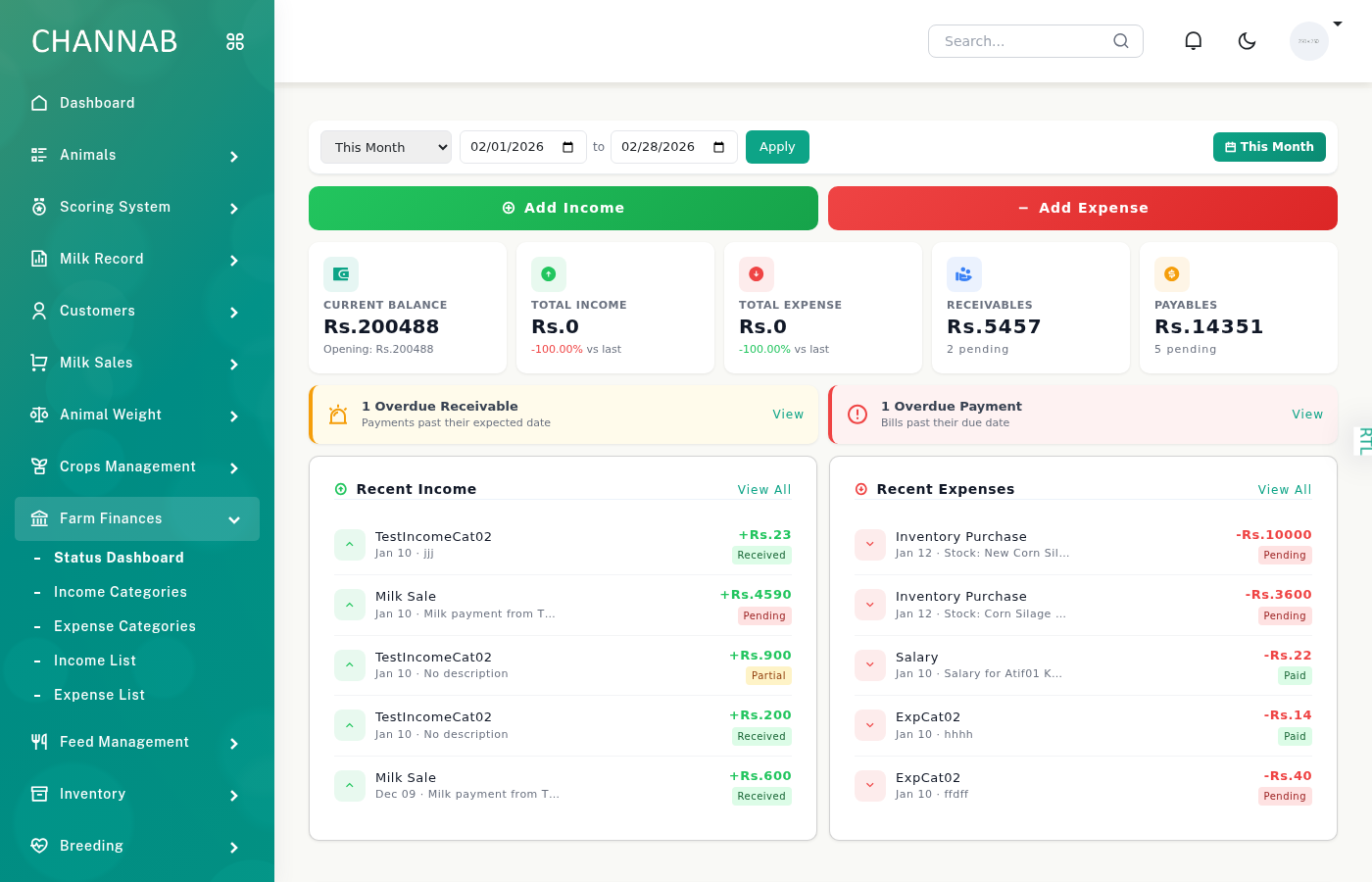Click View All under Recent Income
The height and width of the screenshot is (882, 1372).
(764, 489)
